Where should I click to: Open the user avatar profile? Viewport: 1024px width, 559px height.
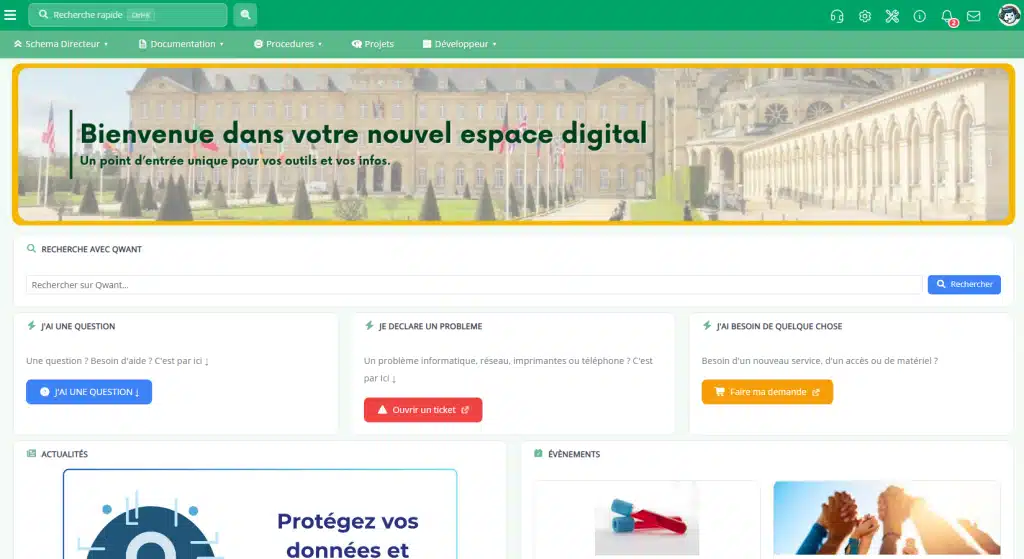pos(1008,15)
